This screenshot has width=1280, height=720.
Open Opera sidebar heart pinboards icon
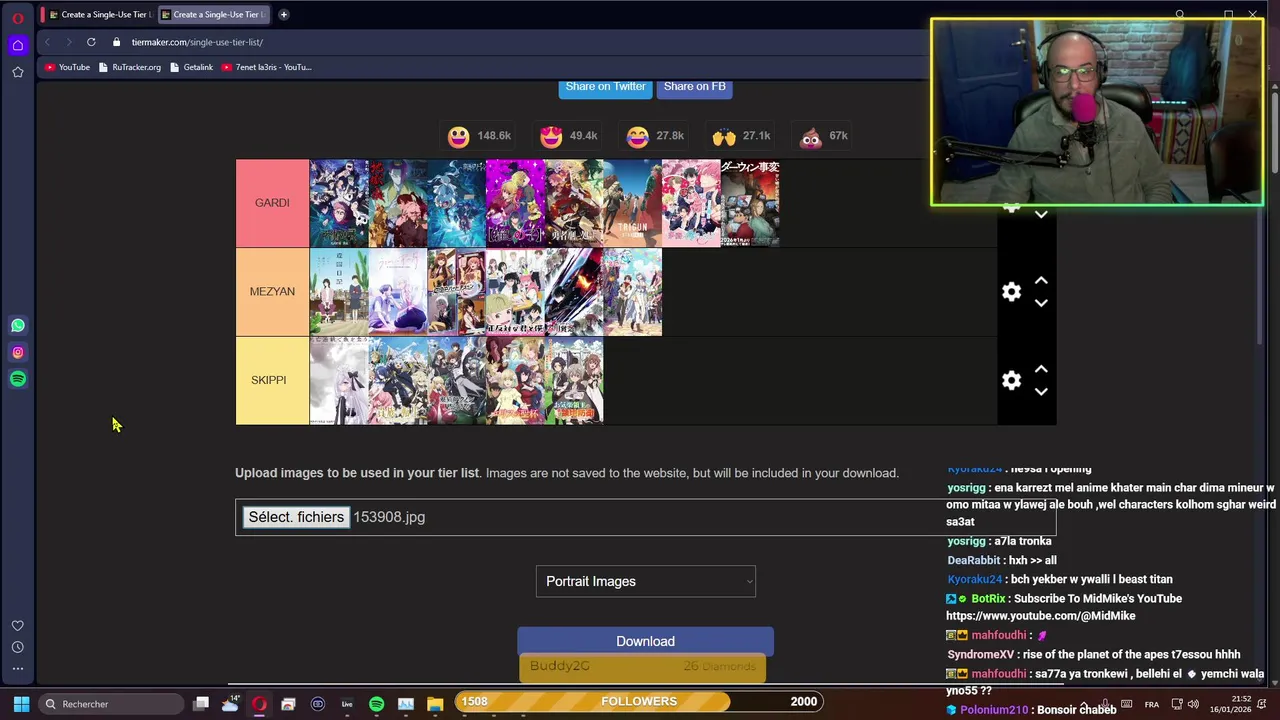(18, 626)
